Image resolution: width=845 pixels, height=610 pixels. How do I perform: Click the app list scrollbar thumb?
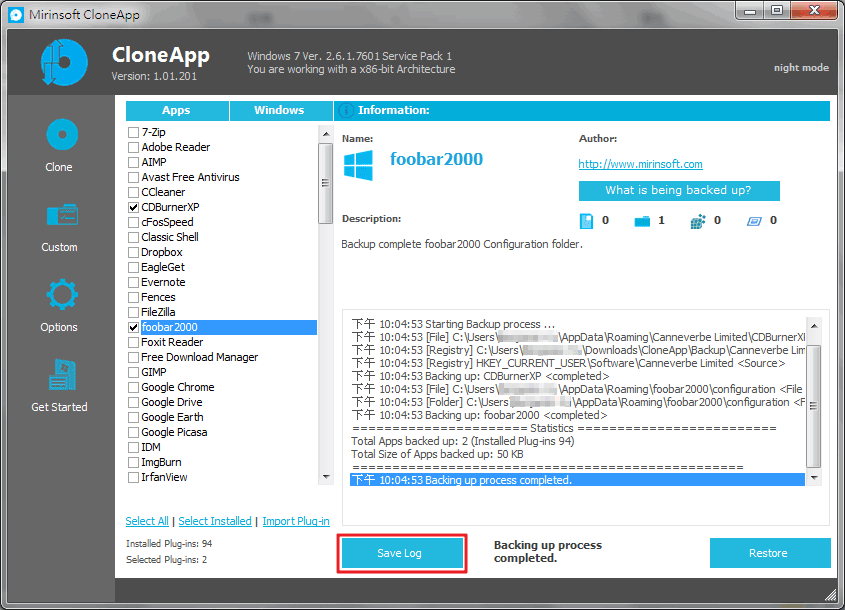(325, 183)
